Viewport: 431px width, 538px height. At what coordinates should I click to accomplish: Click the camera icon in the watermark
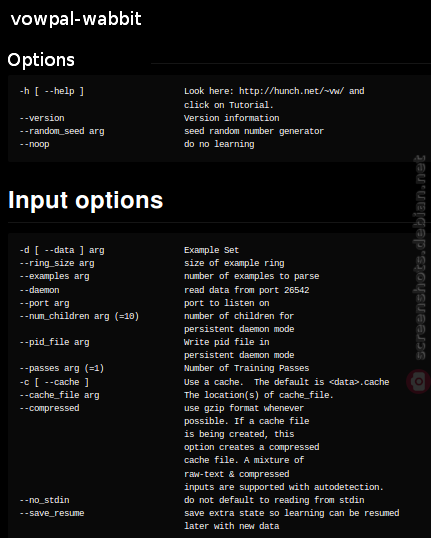coord(419,381)
